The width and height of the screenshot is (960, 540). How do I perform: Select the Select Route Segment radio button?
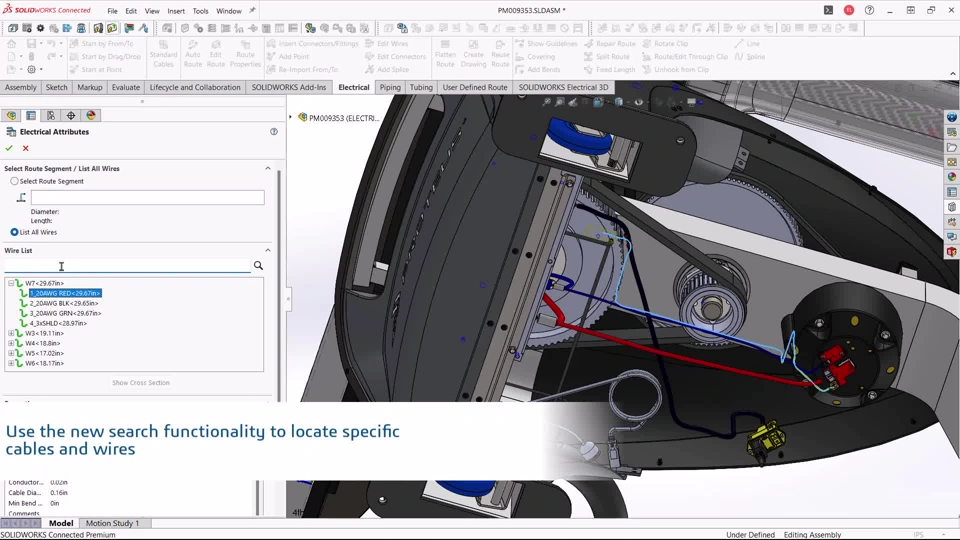[14, 181]
